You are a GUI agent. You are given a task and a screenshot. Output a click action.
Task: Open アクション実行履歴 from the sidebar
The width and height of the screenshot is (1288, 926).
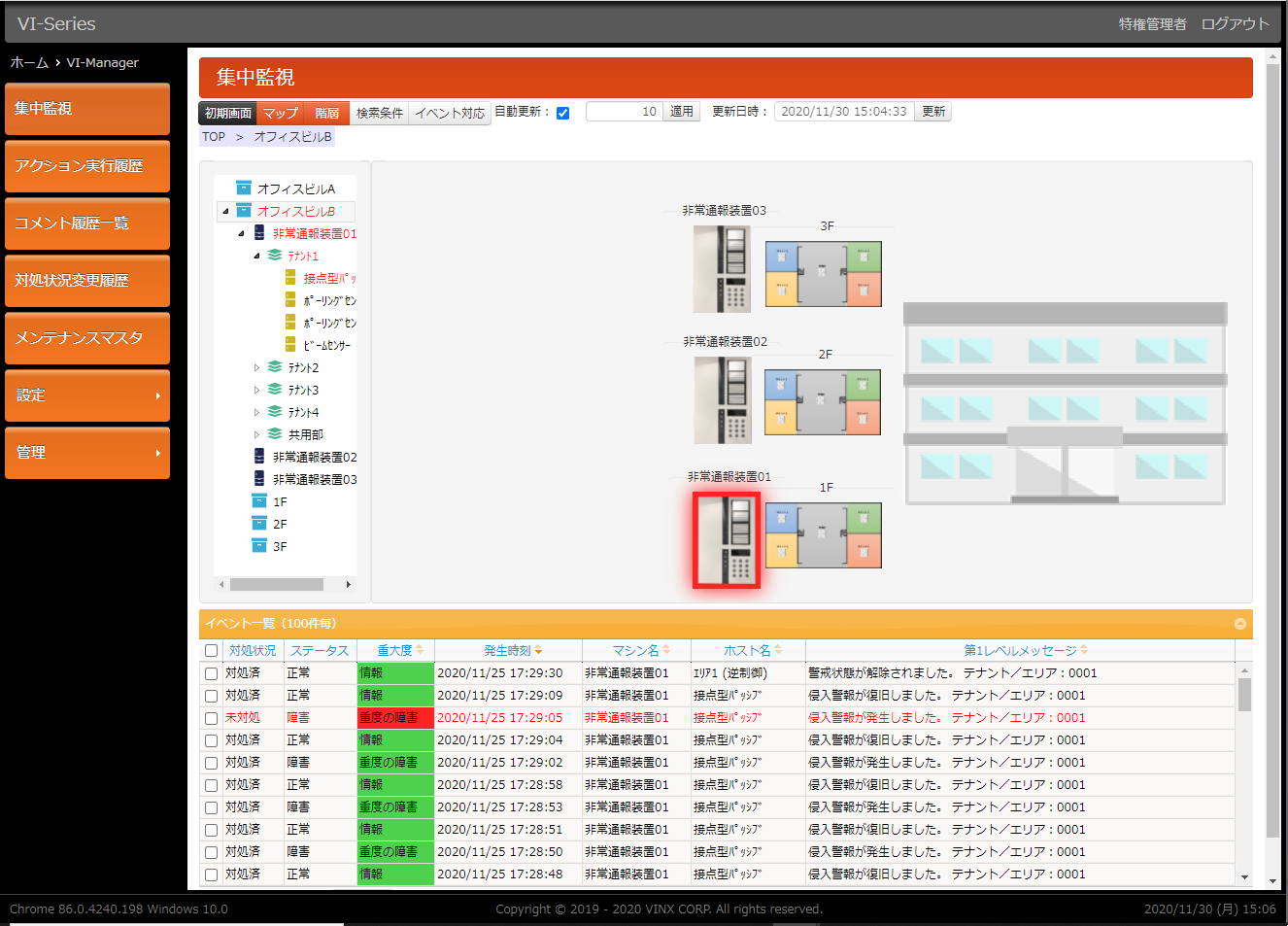[x=87, y=166]
